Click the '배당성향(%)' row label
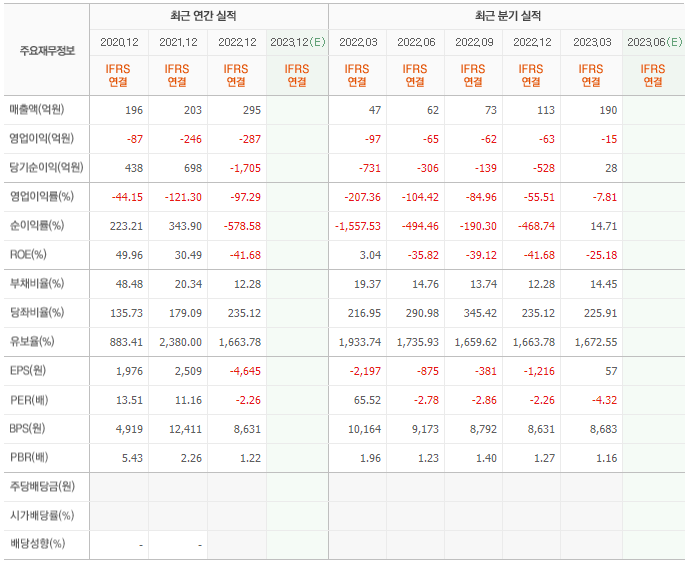The height and width of the screenshot is (564, 688). (37, 544)
